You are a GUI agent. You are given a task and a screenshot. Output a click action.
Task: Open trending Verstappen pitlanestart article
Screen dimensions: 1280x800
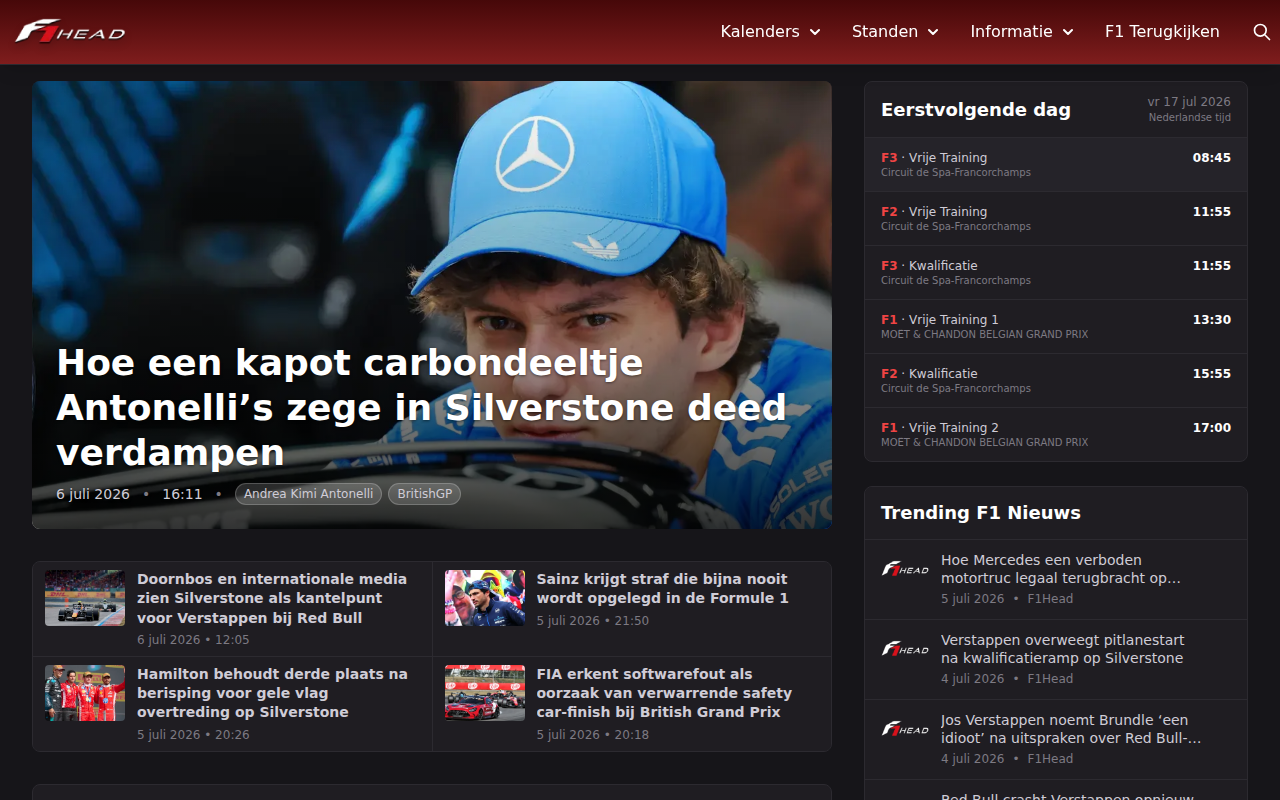coord(1062,649)
